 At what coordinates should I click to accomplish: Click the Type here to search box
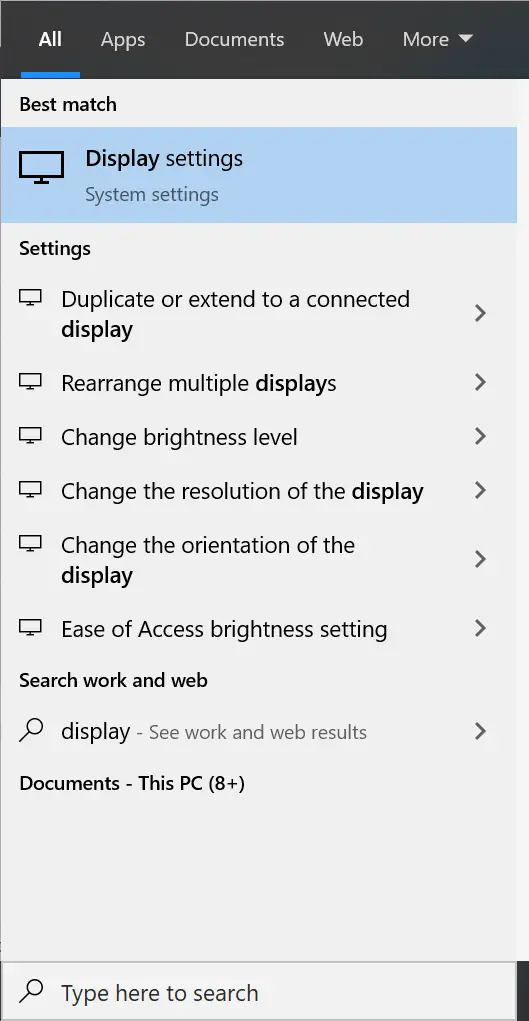point(264,992)
